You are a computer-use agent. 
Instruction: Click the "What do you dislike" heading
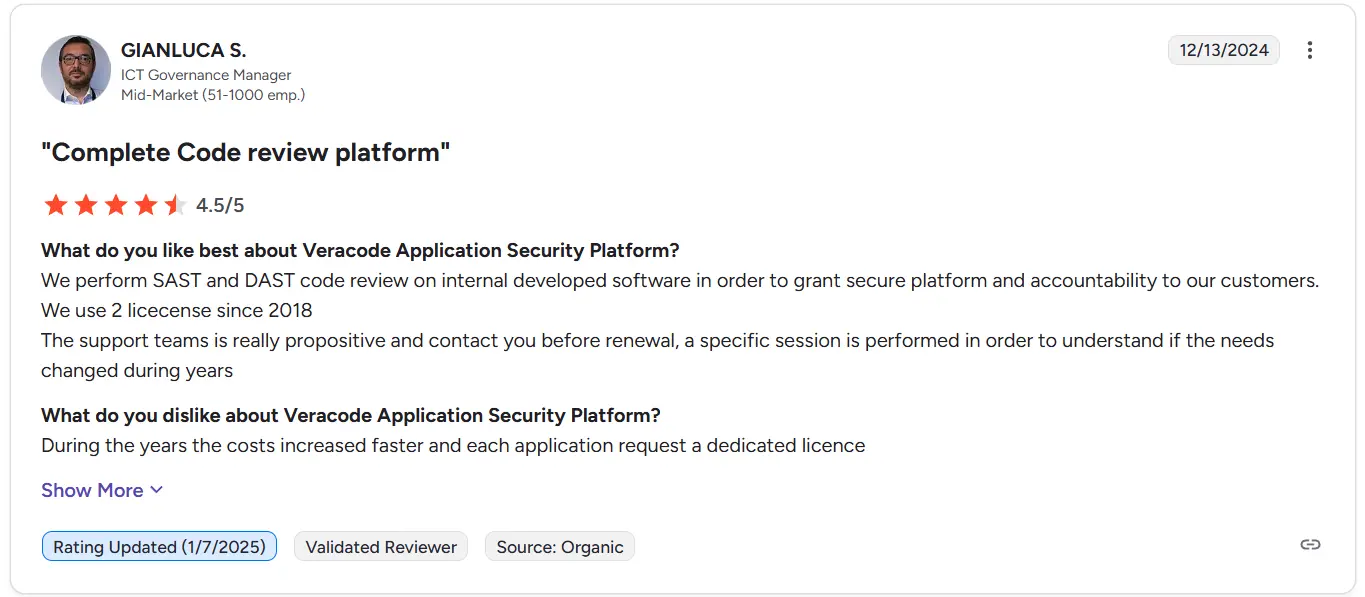pos(351,415)
